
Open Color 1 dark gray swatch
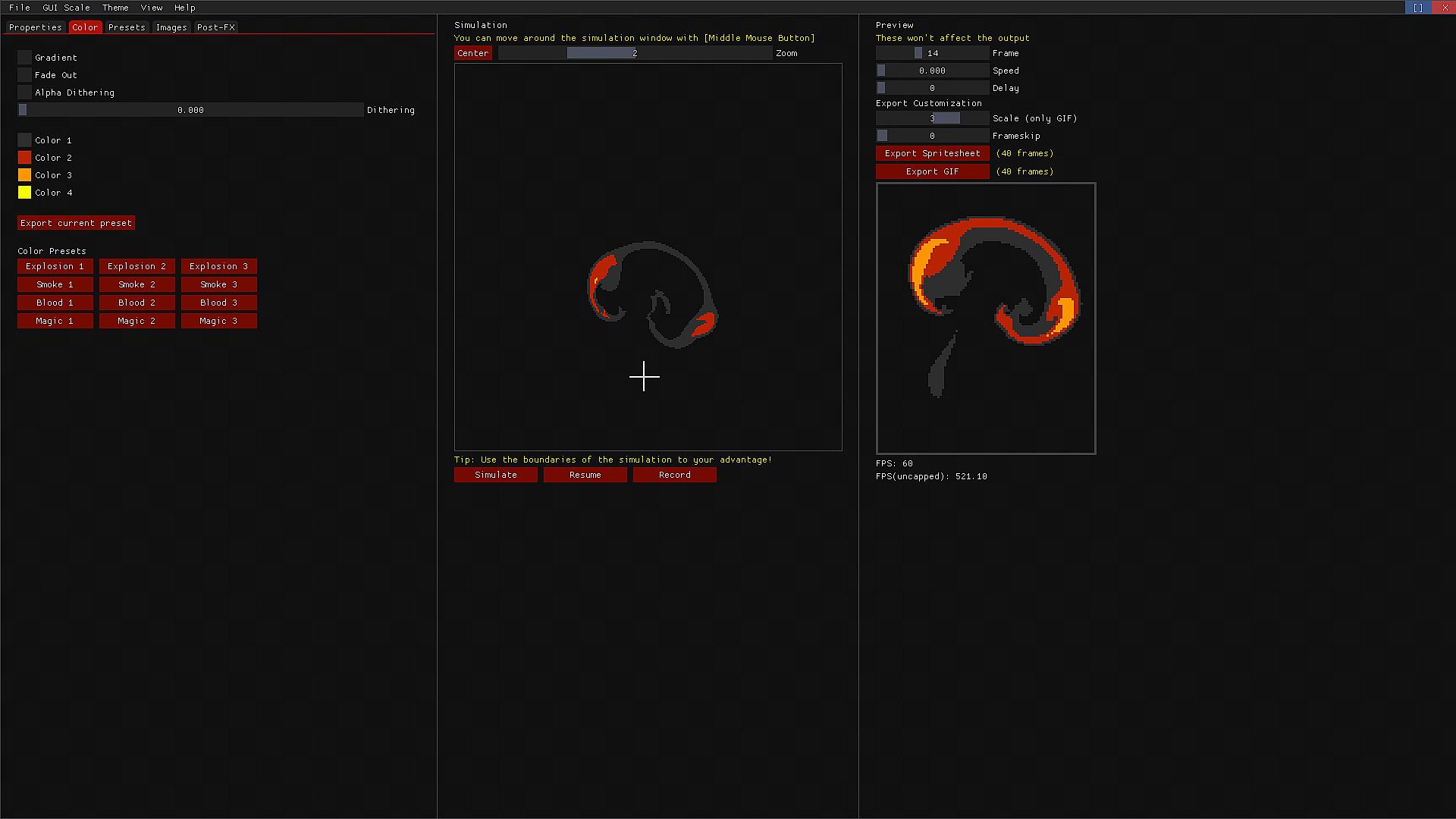coord(25,140)
